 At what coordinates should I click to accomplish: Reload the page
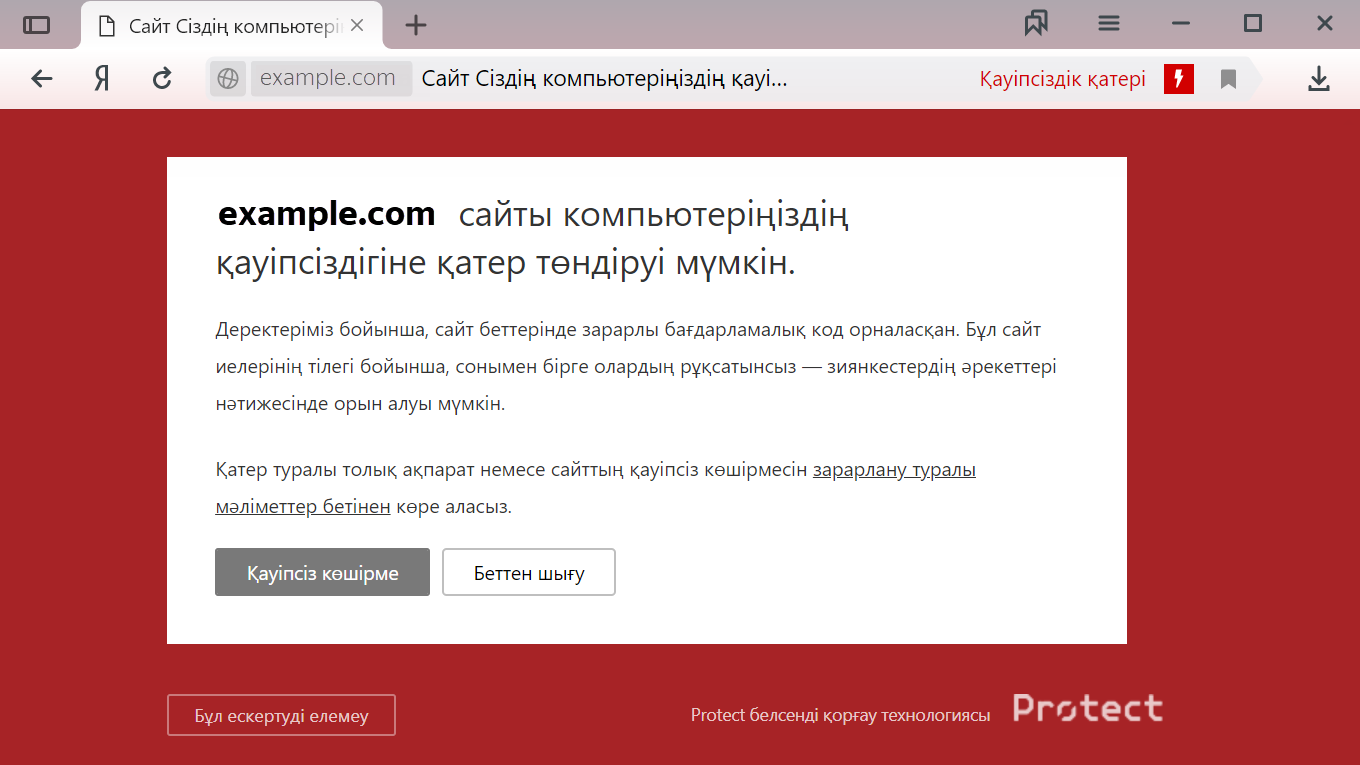pos(162,79)
